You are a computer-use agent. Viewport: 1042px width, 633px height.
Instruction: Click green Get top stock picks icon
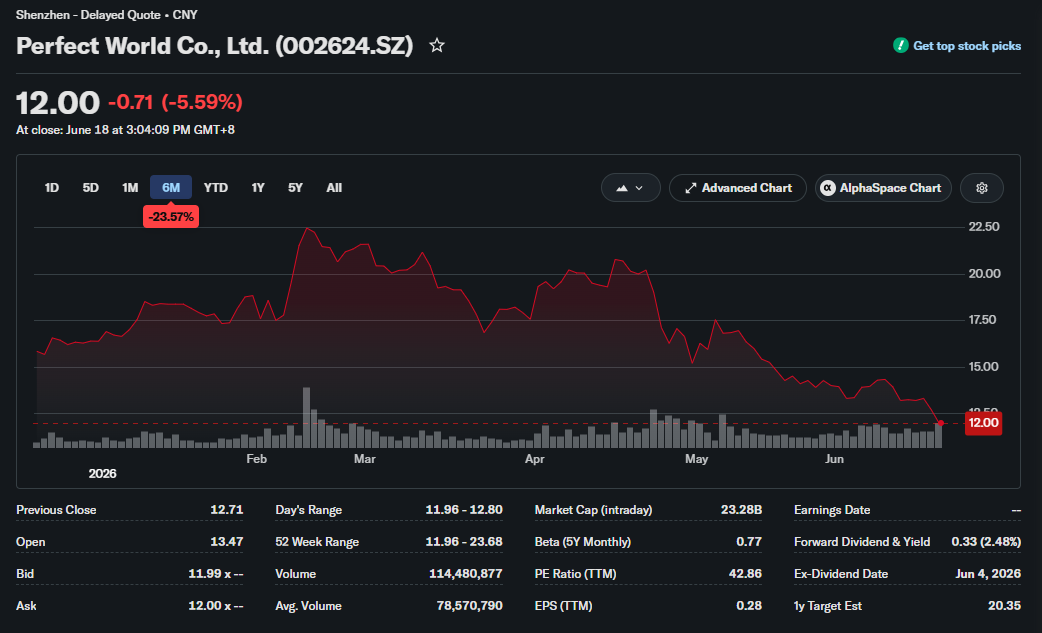(x=900, y=46)
